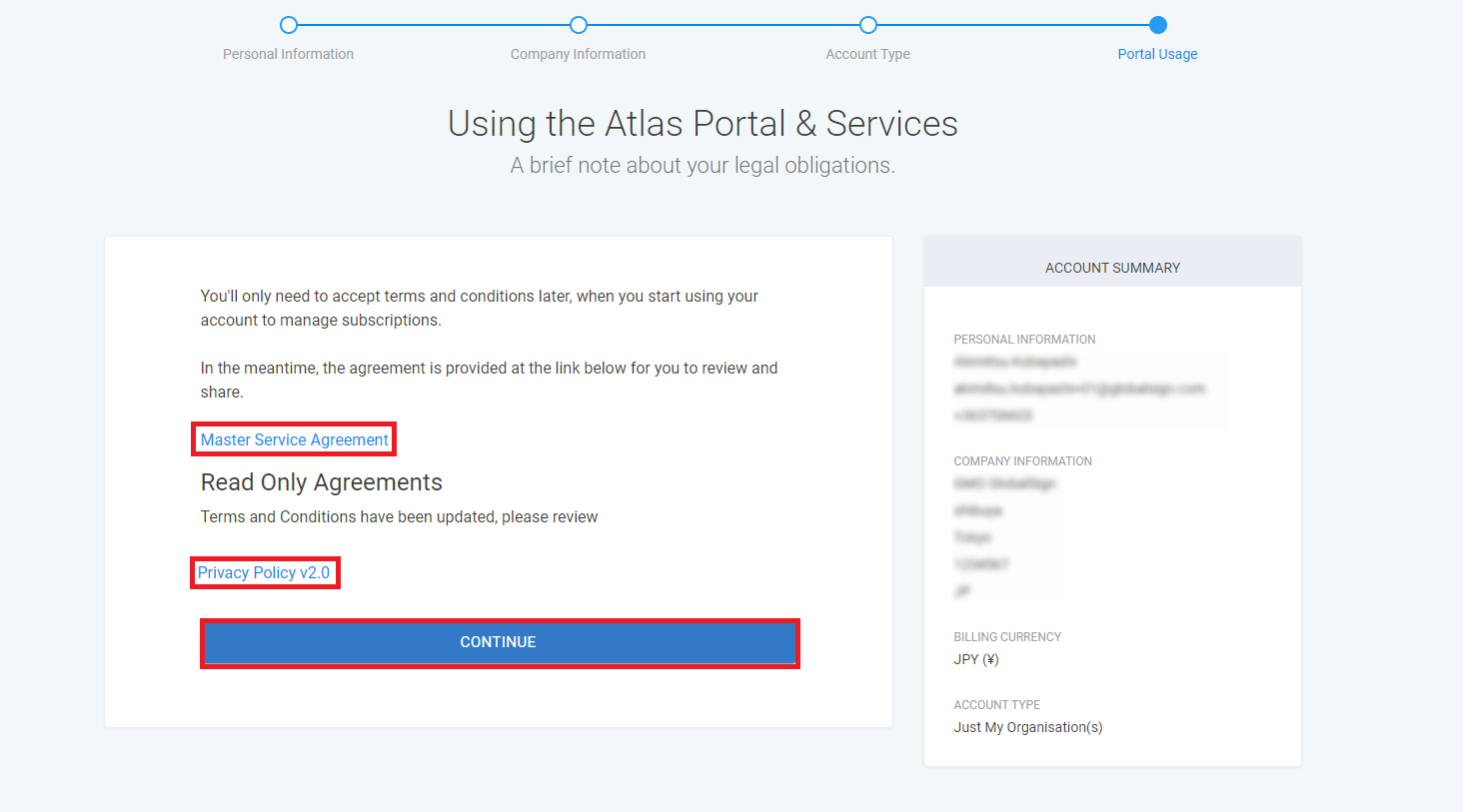
Task: Click the Using the Atlas Portal & Services title
Action: coord(703,124)
